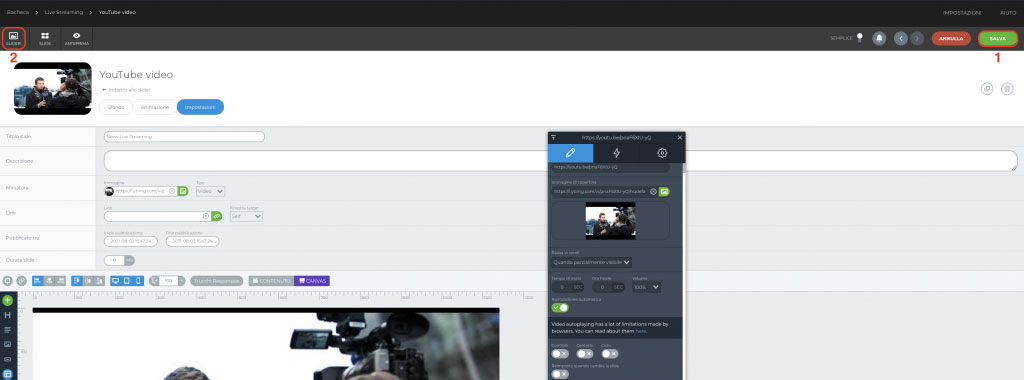Screen dimensions: 1024x380
Task: Switch to the Animazione tab
Action: click(x=155, y=107)
